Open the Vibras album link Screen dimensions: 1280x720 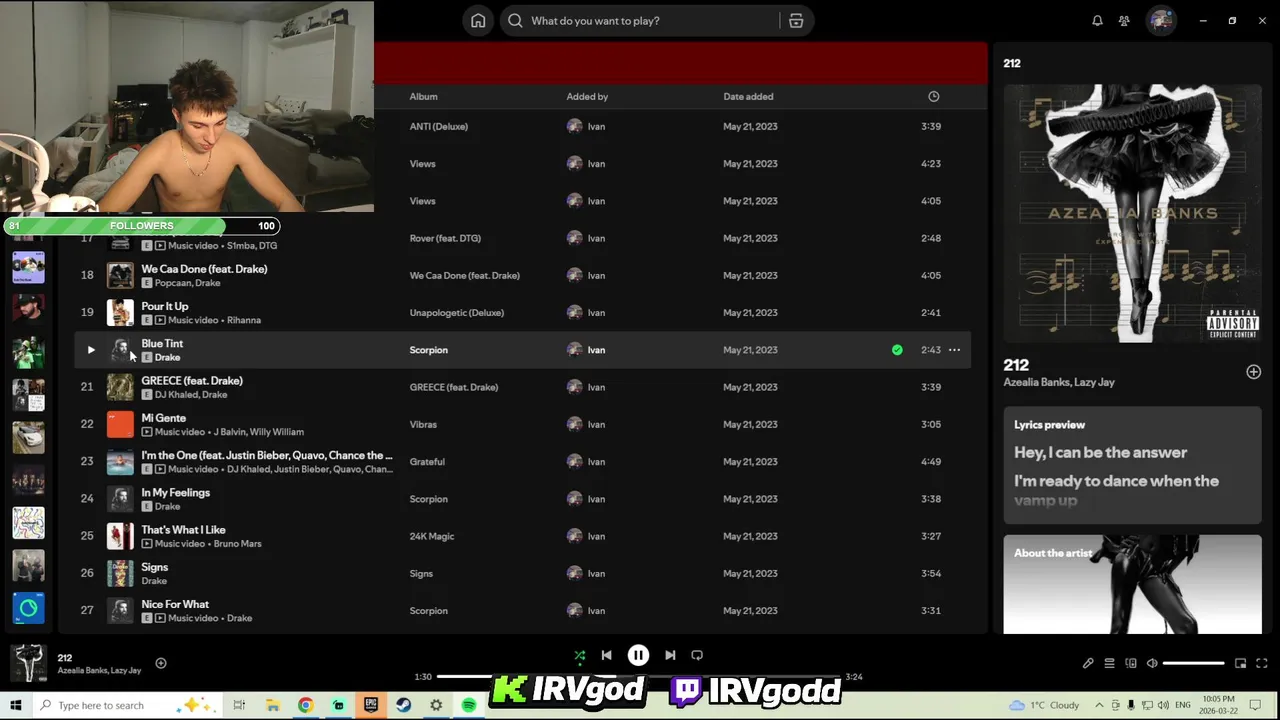click(423, 424)
